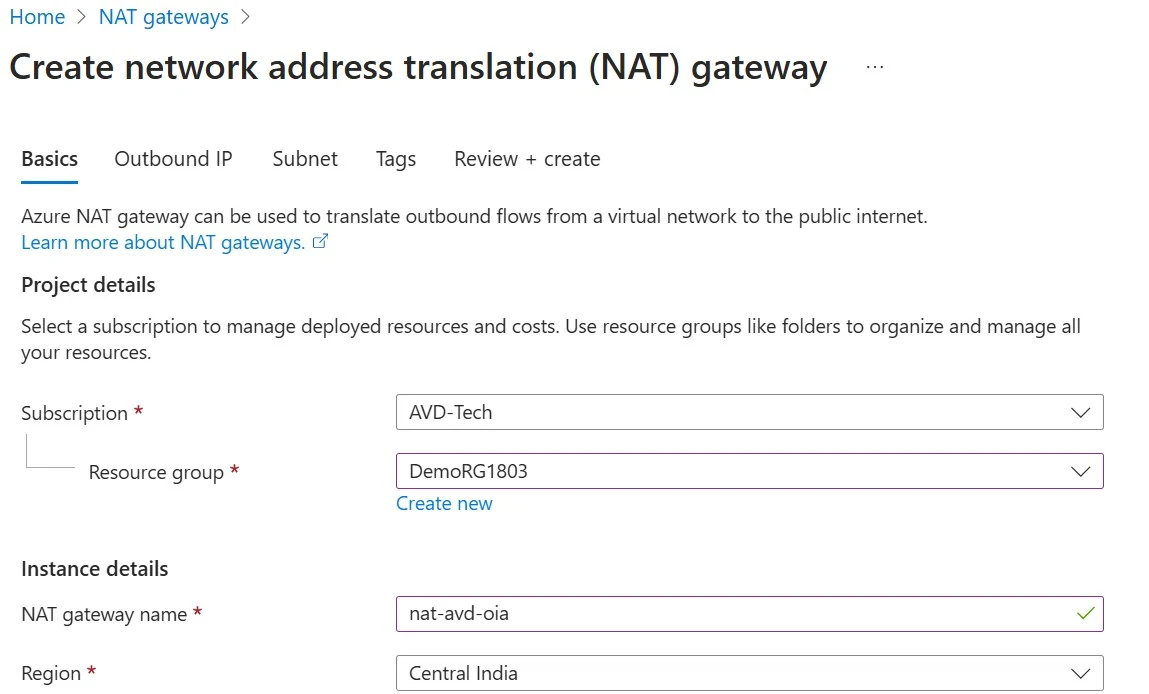Click the external link icon beside Learn more

click(x=321, y=242)
